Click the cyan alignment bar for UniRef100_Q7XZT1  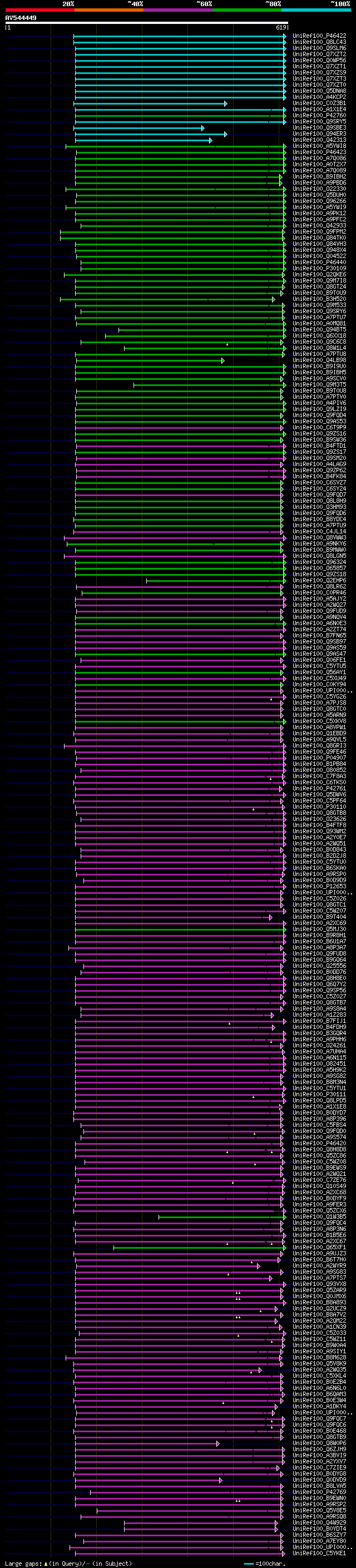pos(181,67)
